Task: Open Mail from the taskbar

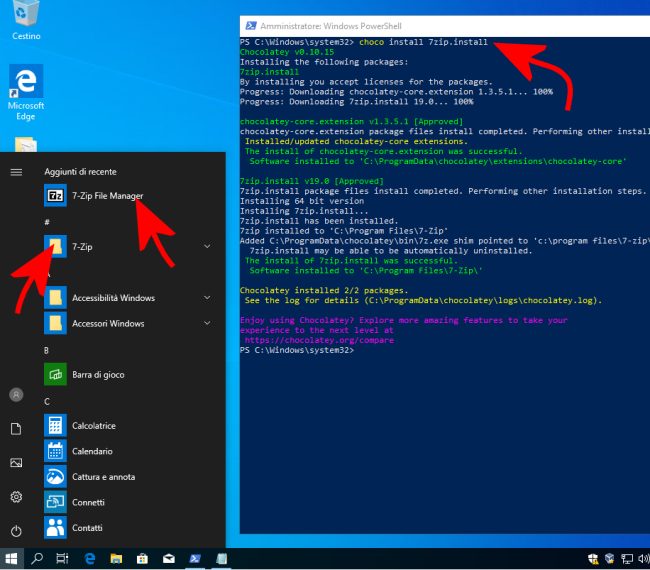Action: point(169,559)
